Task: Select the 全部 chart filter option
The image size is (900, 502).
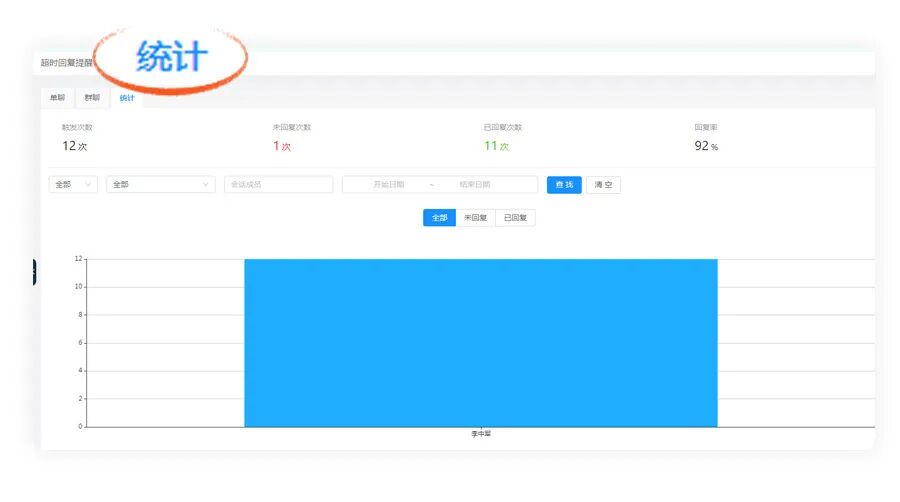Action: pos(439,218)
